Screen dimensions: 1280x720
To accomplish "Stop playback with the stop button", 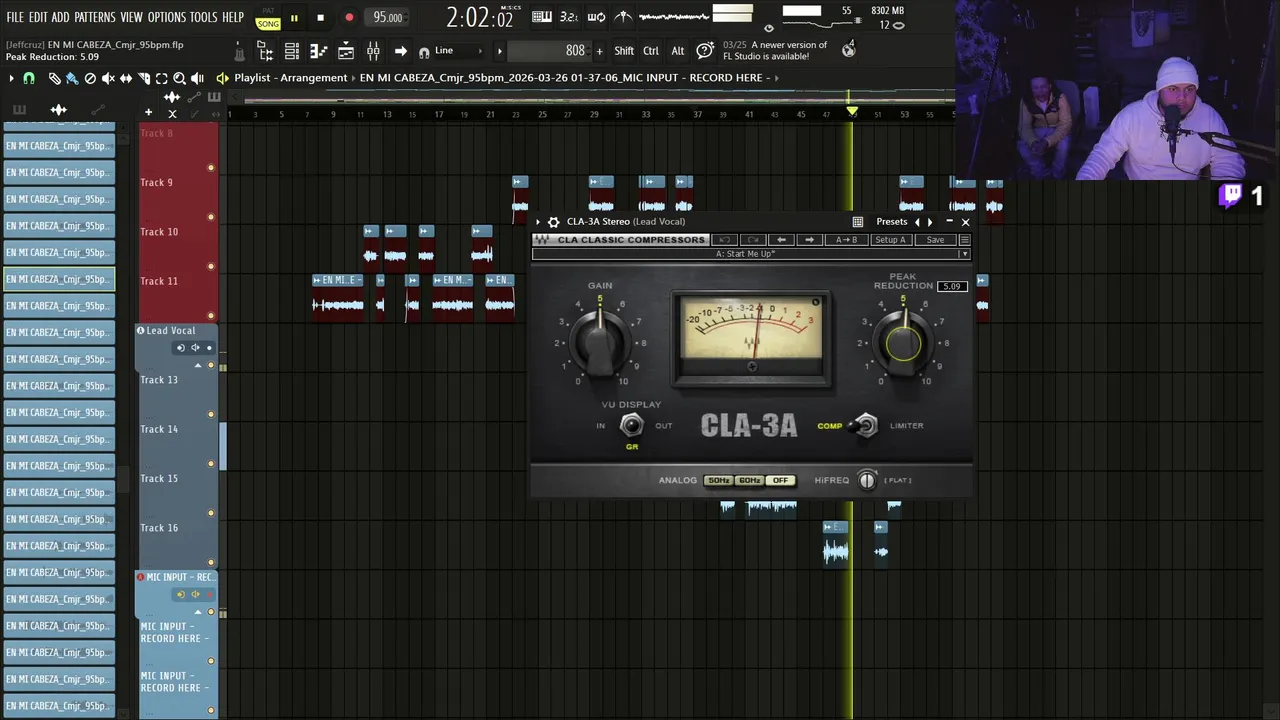I will (x=320, y=18).
